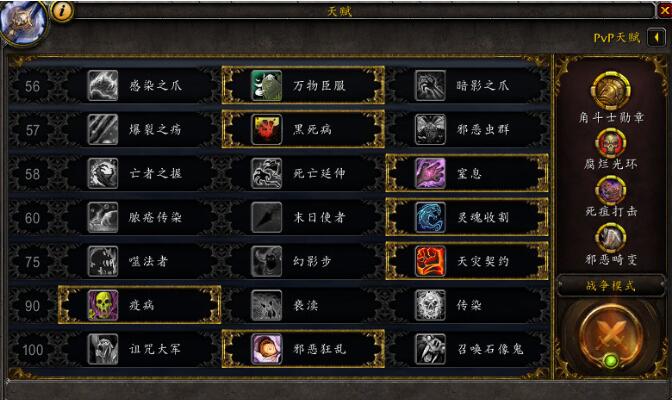Choose the 黑死病 talent icon
This screenshot has height=400, width=672.
(267, 129)
